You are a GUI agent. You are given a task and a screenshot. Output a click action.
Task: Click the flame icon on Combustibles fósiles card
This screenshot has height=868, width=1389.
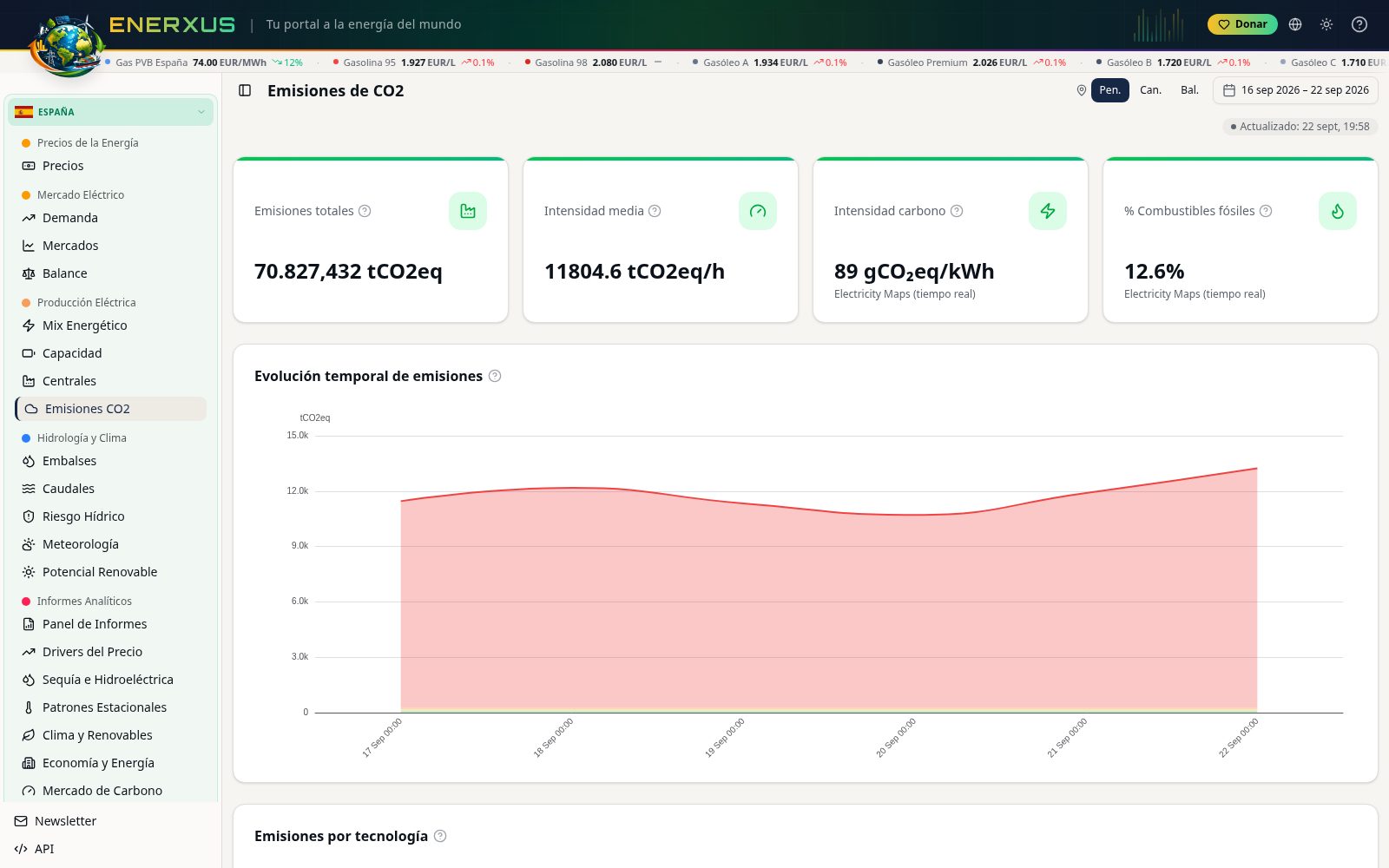click(1338, 211)
